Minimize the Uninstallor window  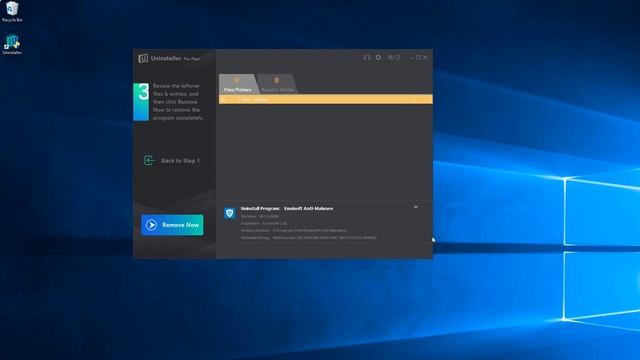[x=411, y=58]
